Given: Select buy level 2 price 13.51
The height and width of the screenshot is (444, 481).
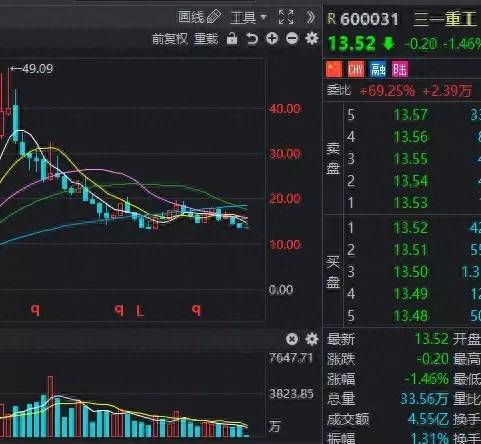Looking at the screenshot, I should [410, 250].
